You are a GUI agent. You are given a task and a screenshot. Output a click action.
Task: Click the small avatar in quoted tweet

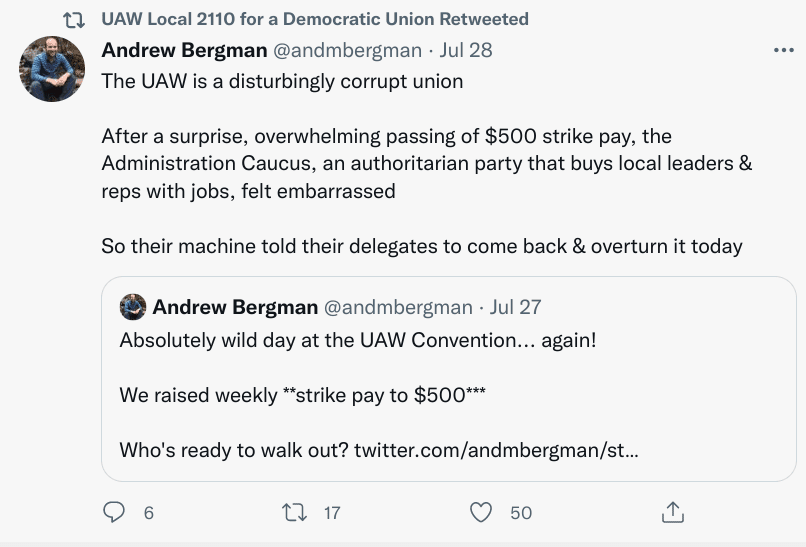point(133,306)
